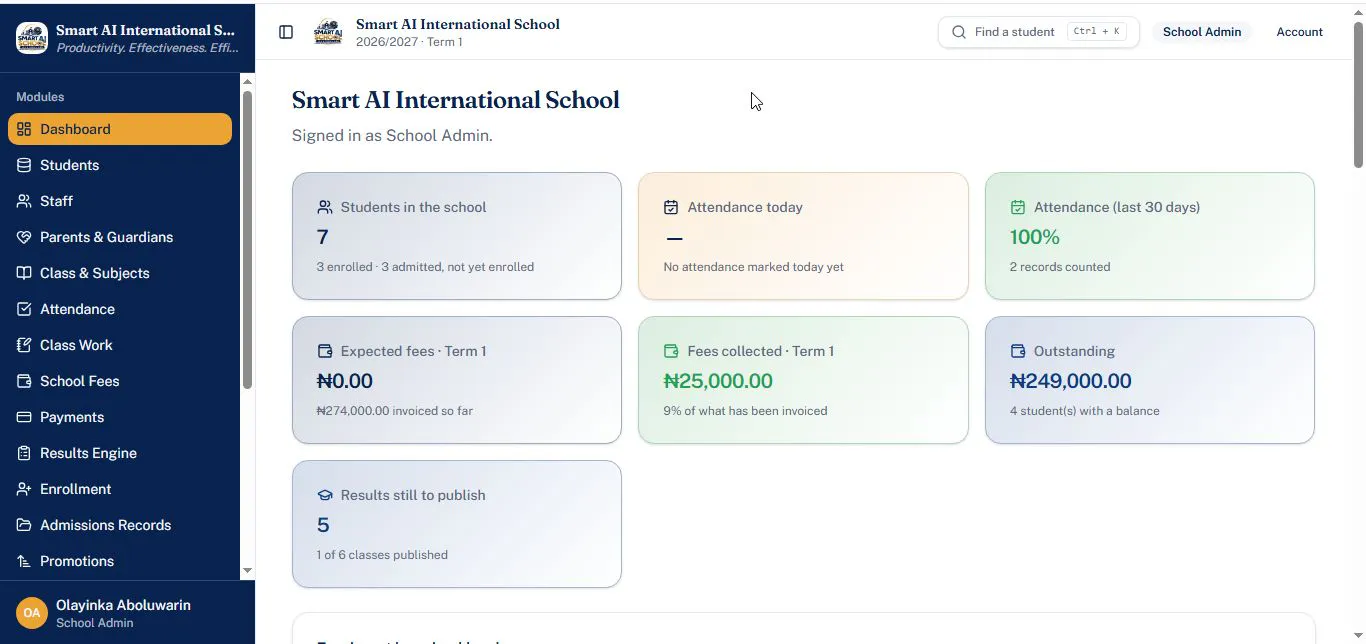This screenshot has height=644, width=1366.
Task: Click the School Fees wallet icon
Action: 24,381
